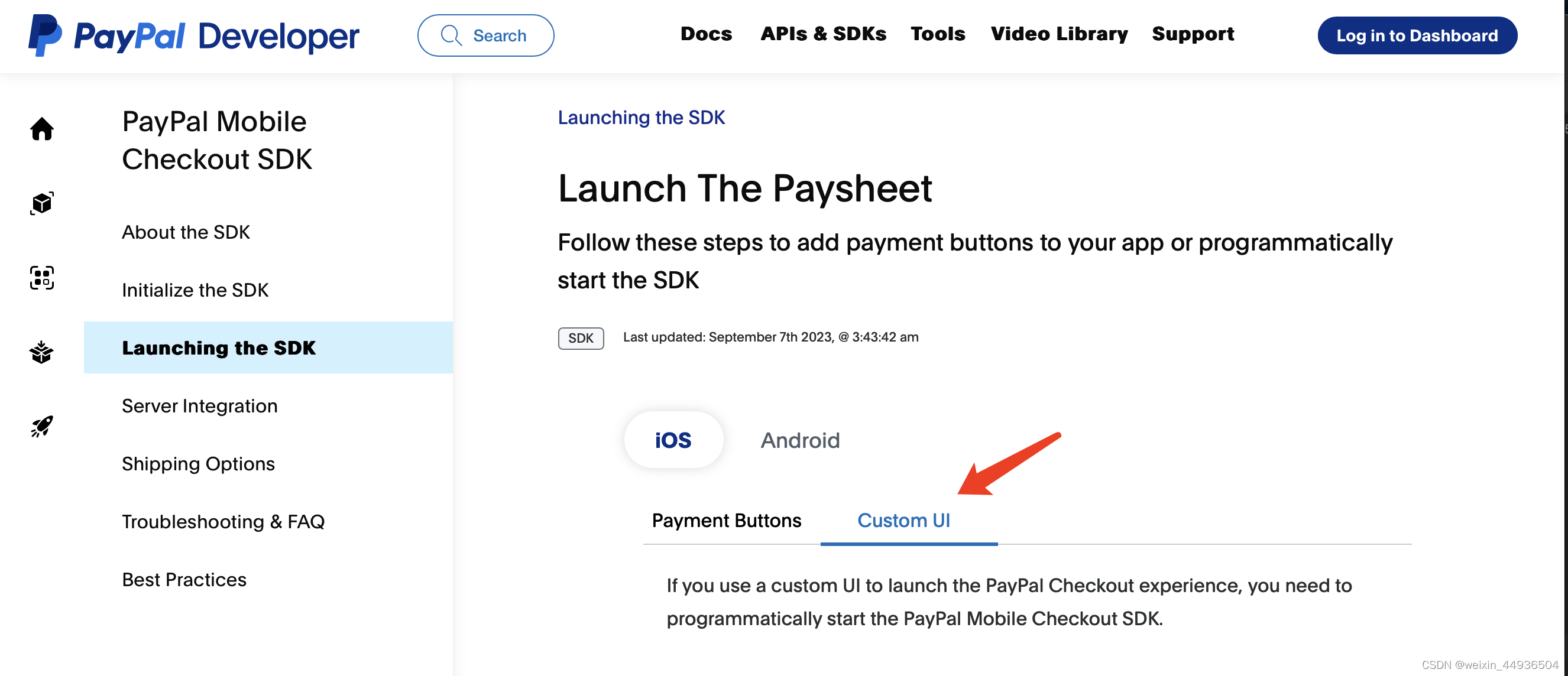Select Troubleshooting & FAQ in the sidebar
Screen dimensions: 1568x676
[223, 521]
